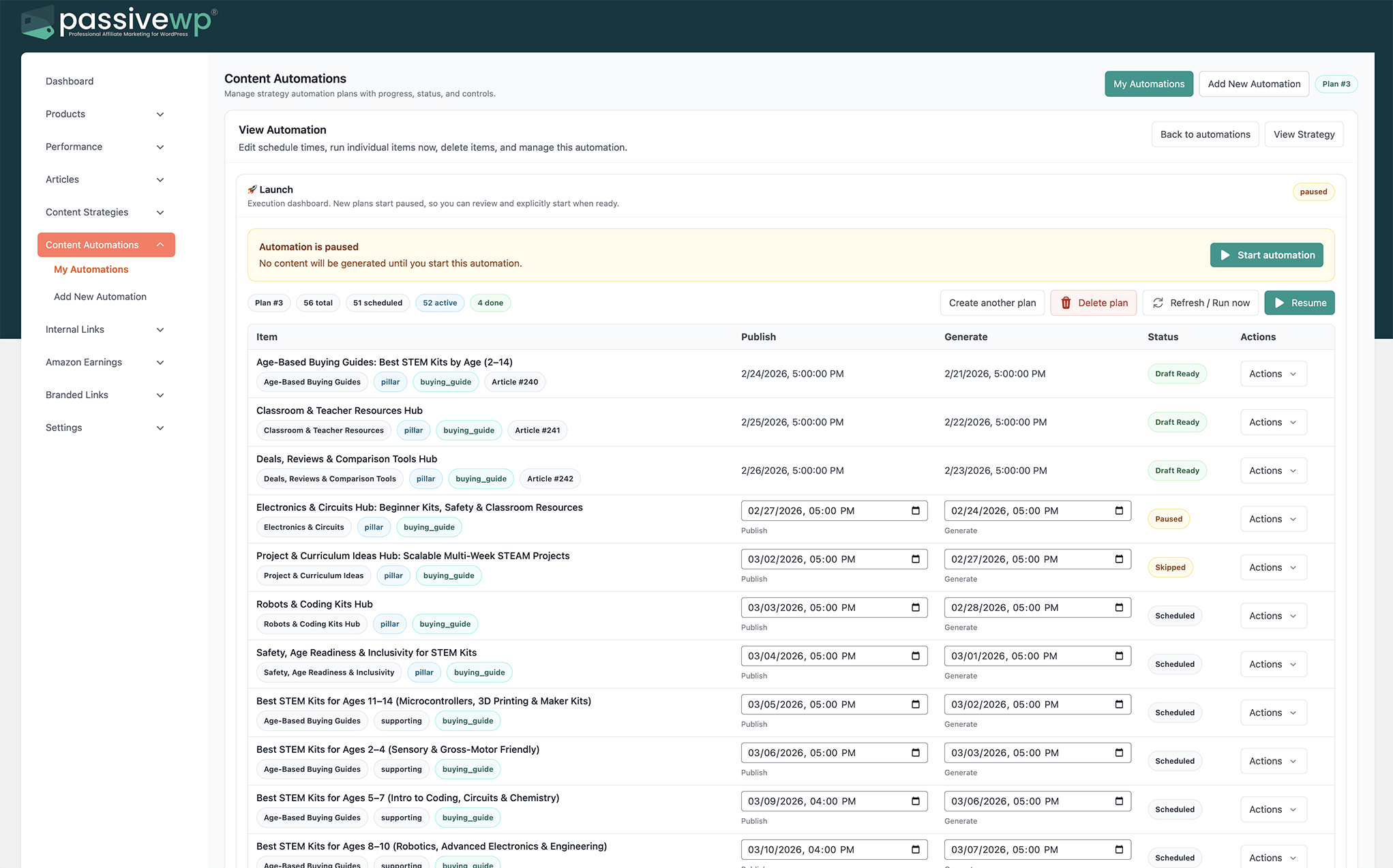Viewport: 1393px width, 868px height.
Task: Open Dashboard from the sidebar
Action: point(69,81)
